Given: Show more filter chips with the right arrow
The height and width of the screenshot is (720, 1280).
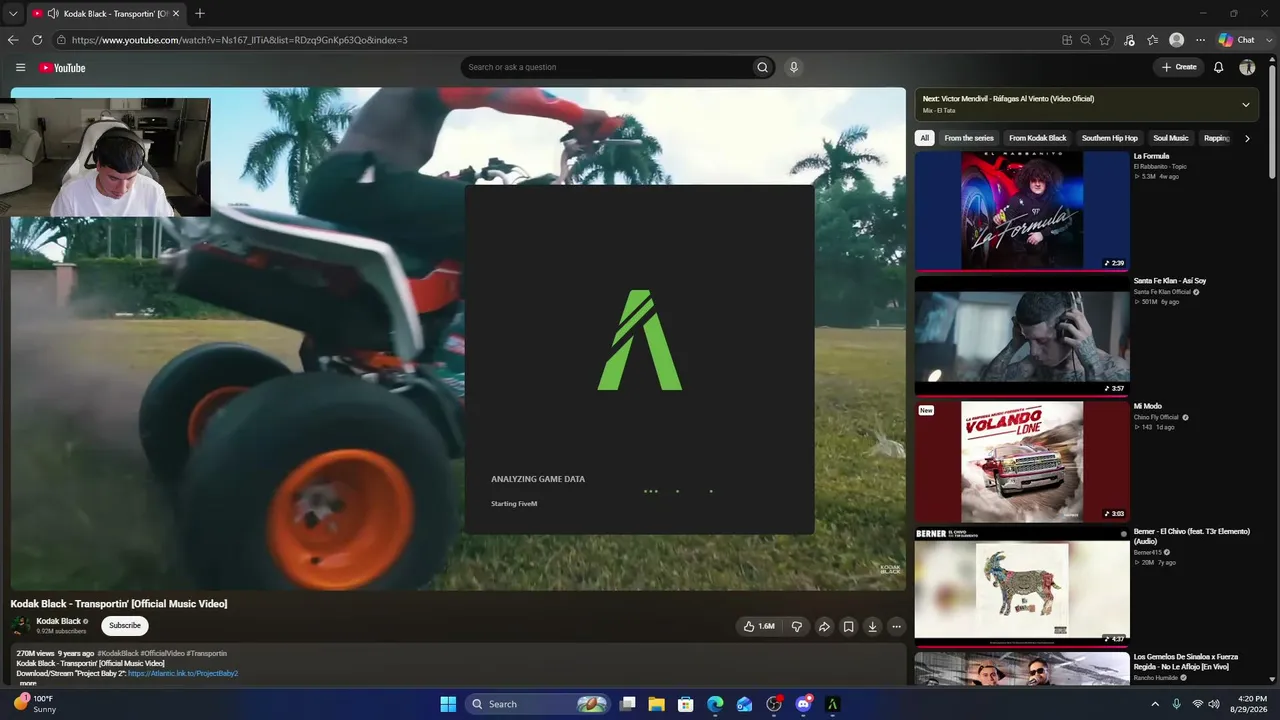Looking at the screenshot, I should 1247,138.
